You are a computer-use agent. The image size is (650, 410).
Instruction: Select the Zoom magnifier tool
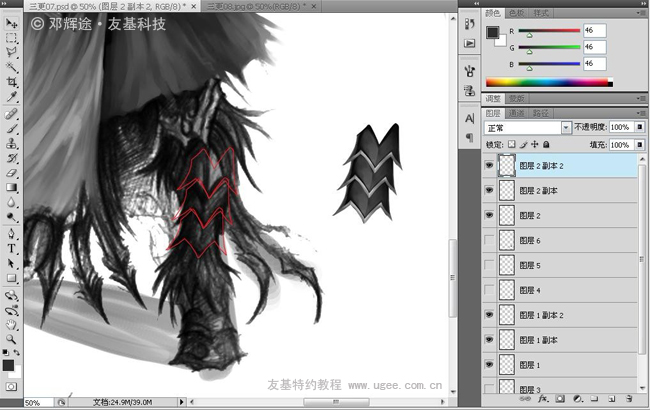(x=12, y=338)
